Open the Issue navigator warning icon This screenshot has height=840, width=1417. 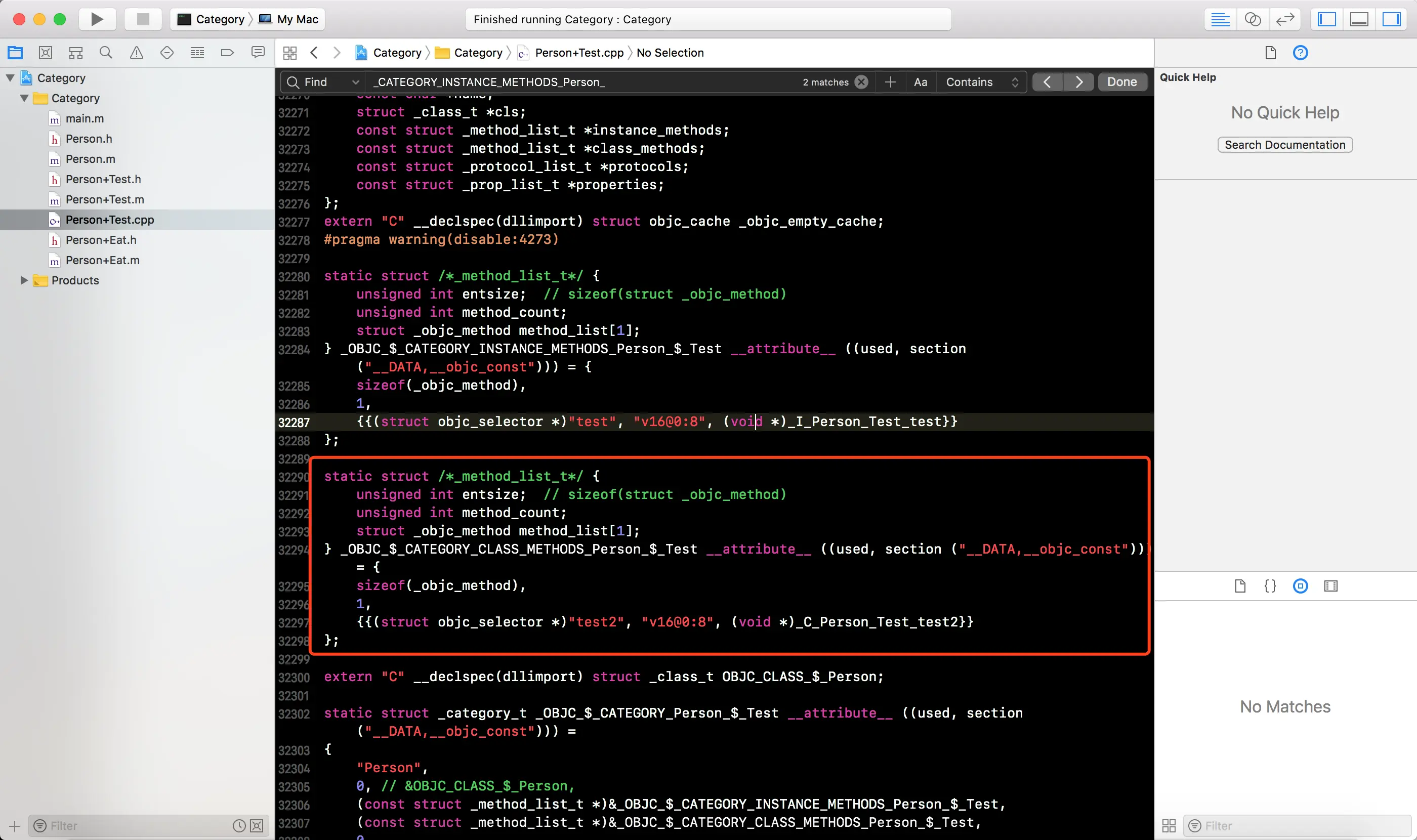(137, 53)
